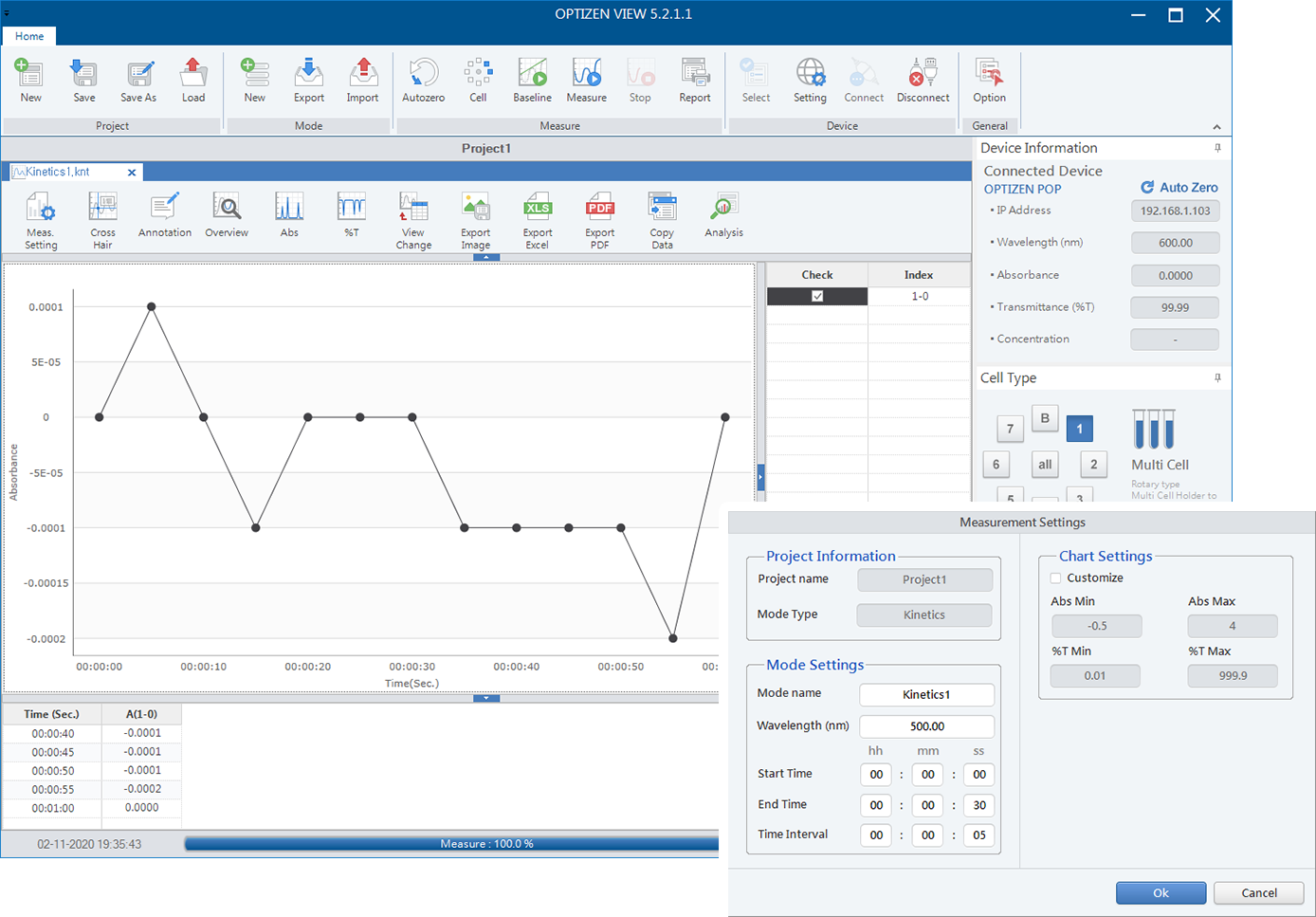Open the Option icon

click(x=989, y=74)
